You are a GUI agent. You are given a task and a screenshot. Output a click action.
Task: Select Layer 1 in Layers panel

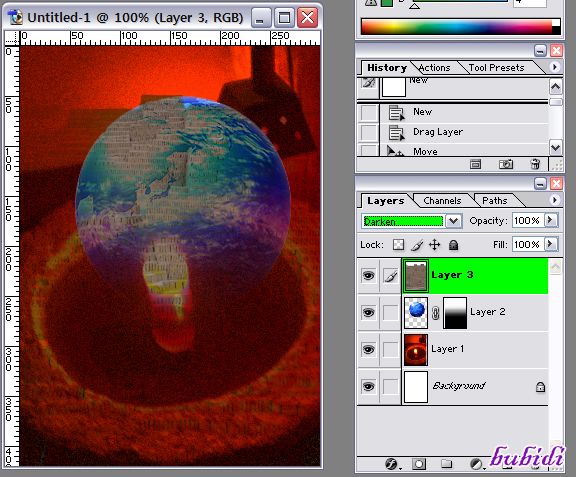tap(475, 349)
